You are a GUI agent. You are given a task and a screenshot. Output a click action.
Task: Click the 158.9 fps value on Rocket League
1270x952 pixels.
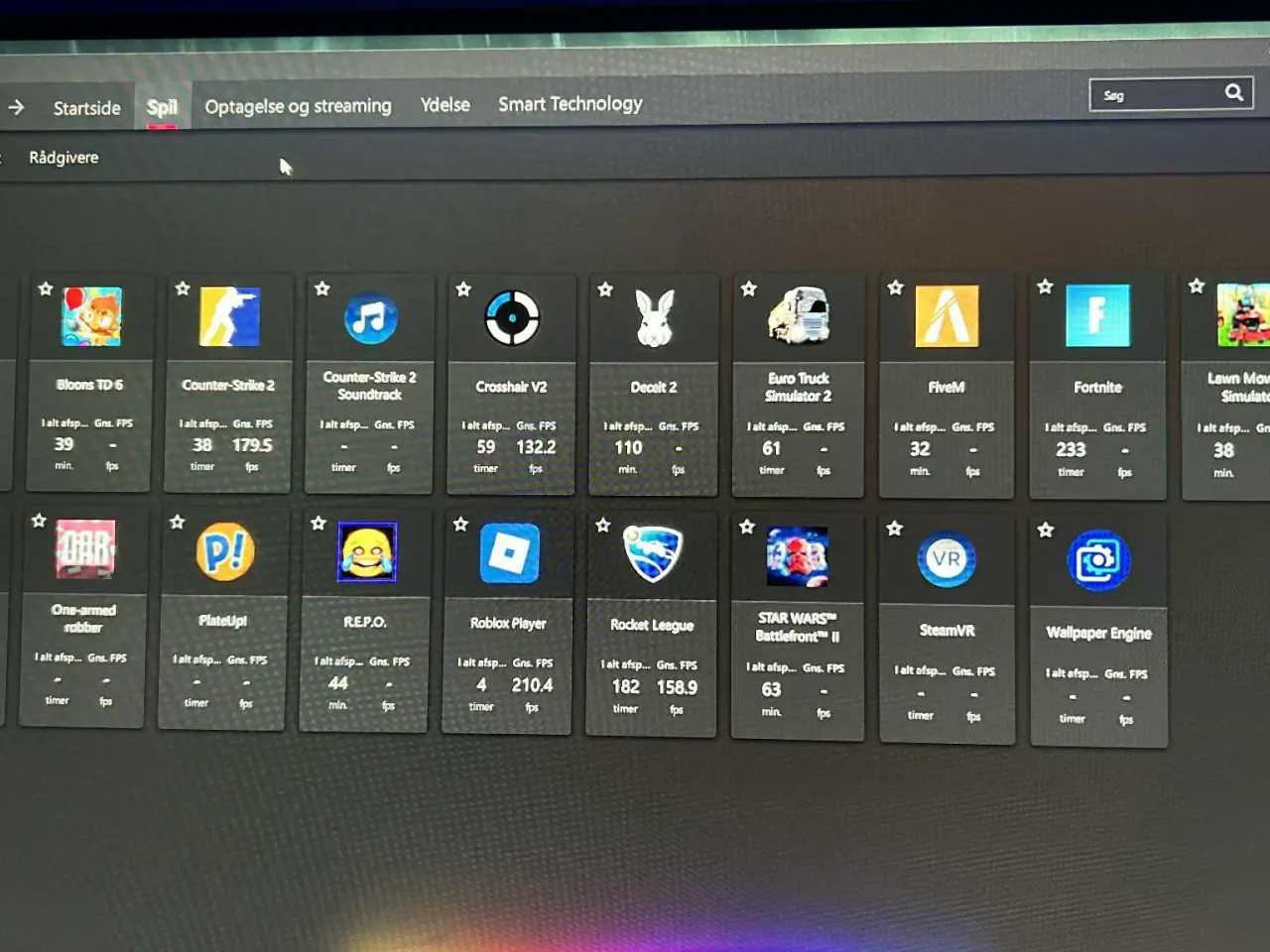677,686
